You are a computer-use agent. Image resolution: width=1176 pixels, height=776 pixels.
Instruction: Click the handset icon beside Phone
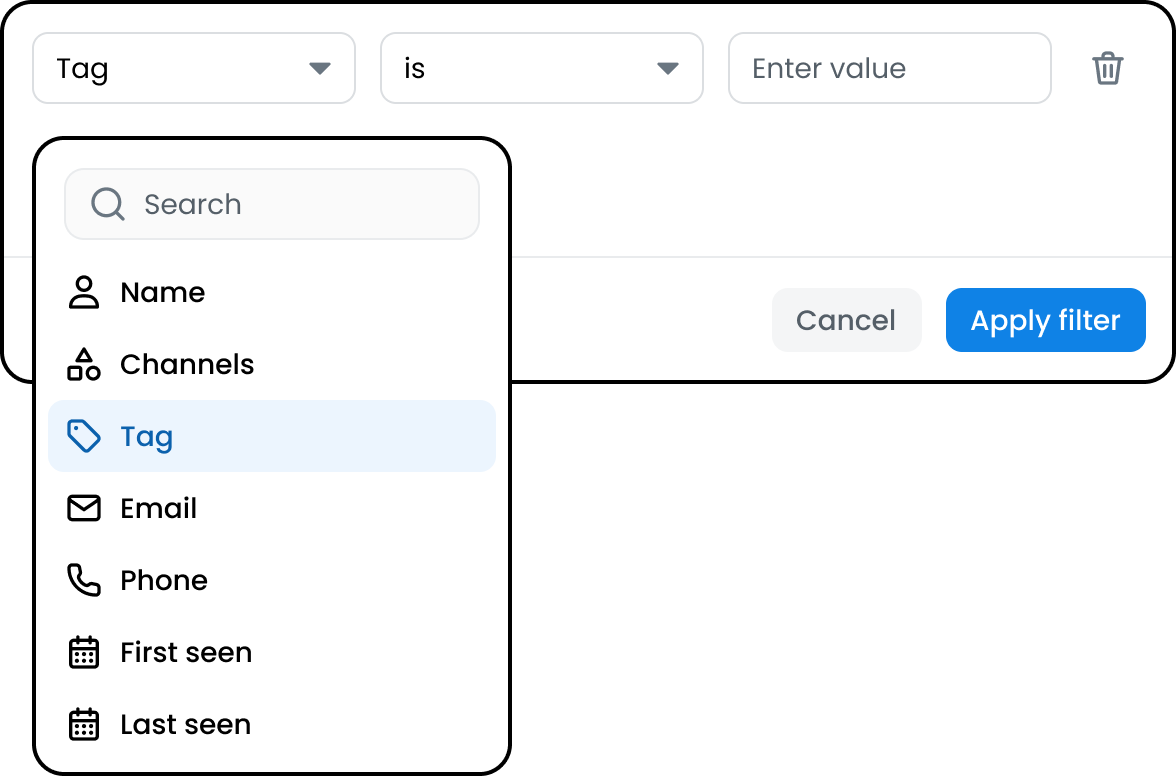84,580
